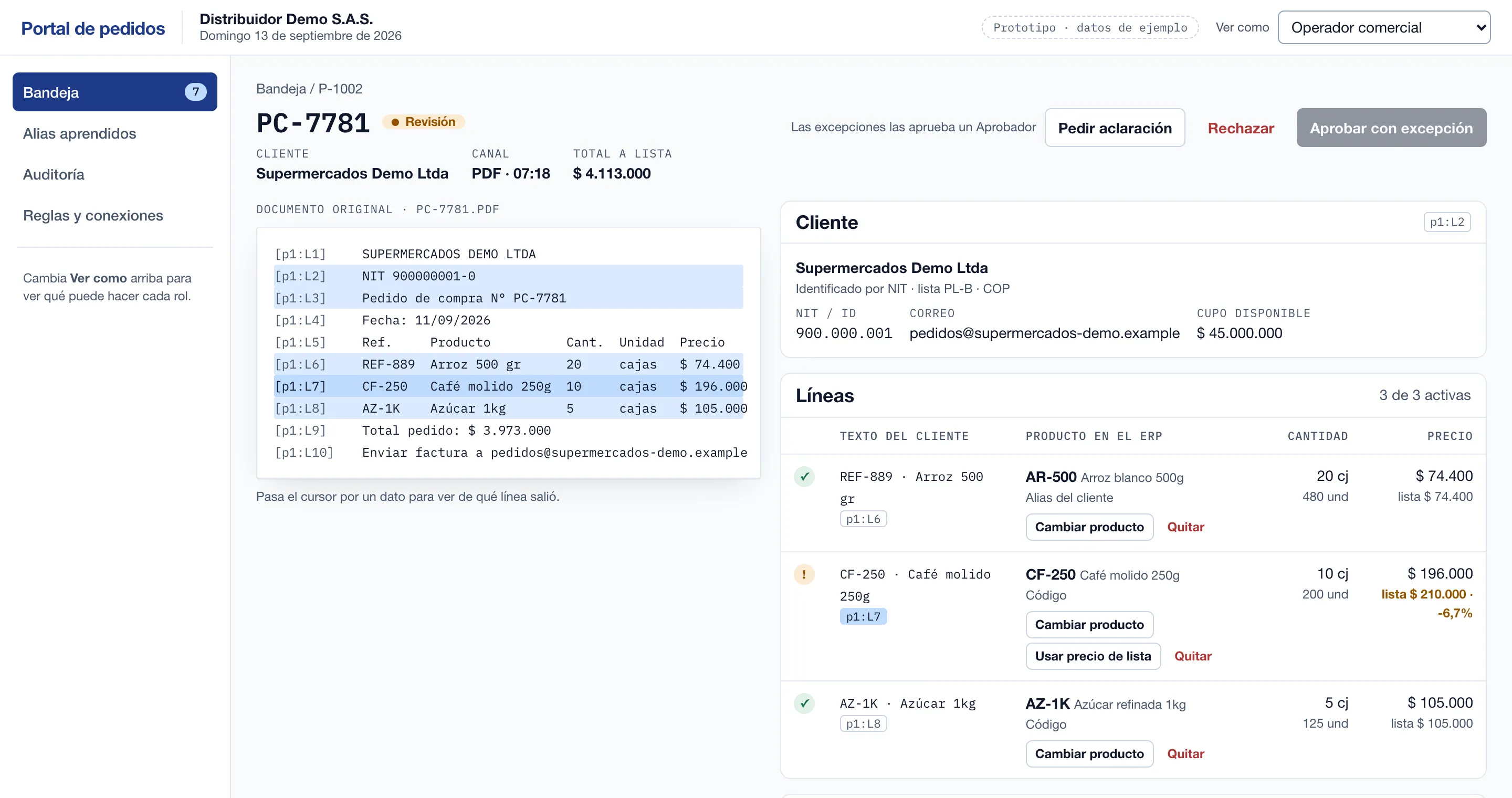
Task: Select document line p1:L7 CF-250 Café molido
Action: 508,386
